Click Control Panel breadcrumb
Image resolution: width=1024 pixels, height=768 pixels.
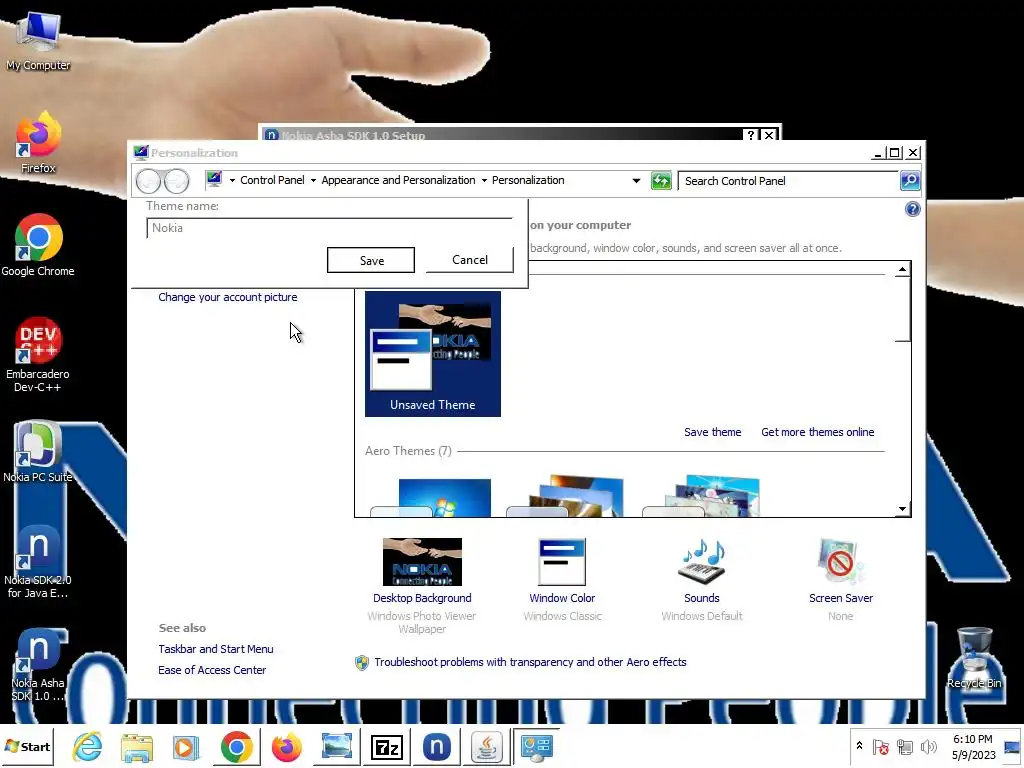[x=272, y=180]
